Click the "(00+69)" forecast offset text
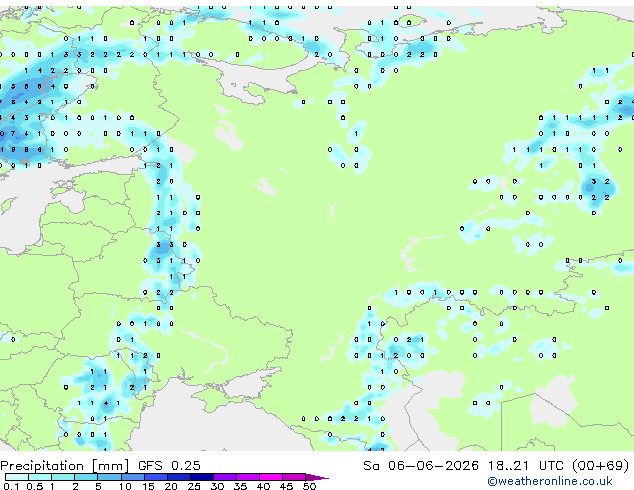Screen dimensions: 634x490 (x=600, y=466)
